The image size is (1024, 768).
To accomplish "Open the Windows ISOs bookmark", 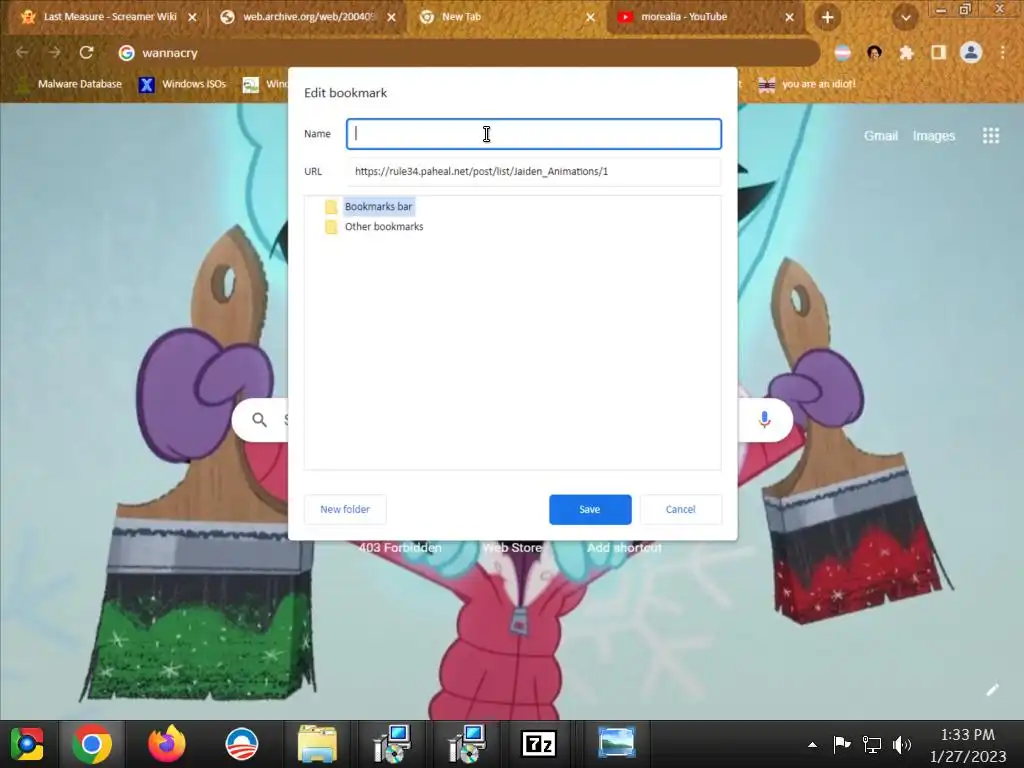I will (x=182, y=84).
